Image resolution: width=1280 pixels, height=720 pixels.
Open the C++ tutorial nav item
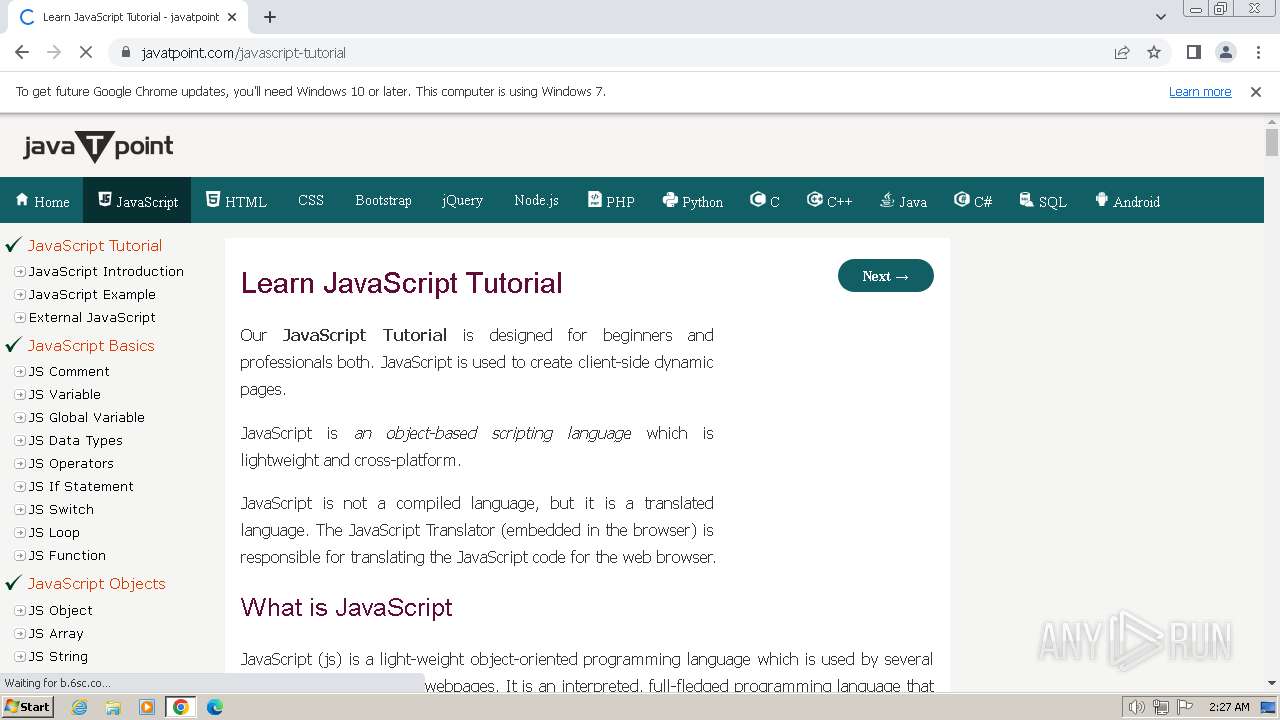(829, 201)
